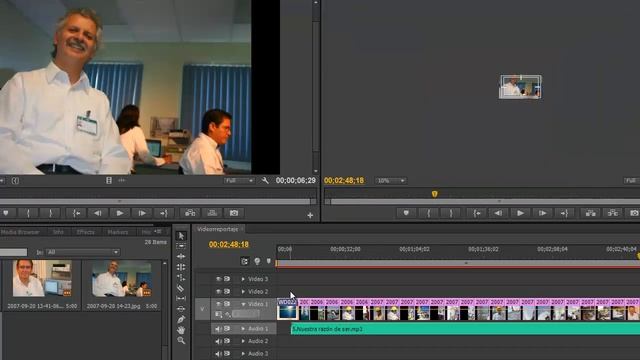640x360 pixels.
Task: Toggle Video 3 track output eye
Action: (219, 279)
